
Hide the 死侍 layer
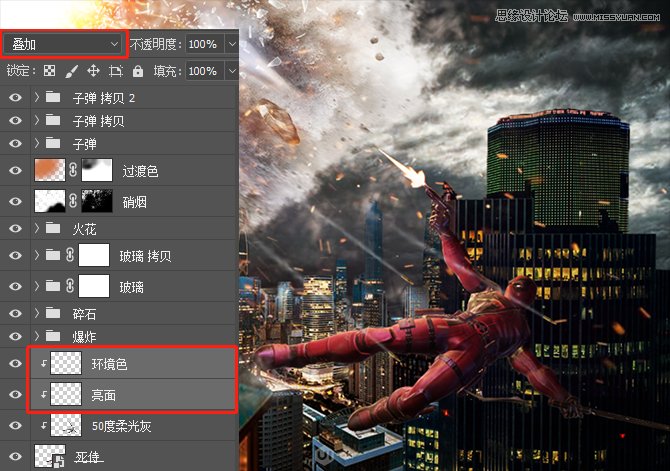point(15,456)
